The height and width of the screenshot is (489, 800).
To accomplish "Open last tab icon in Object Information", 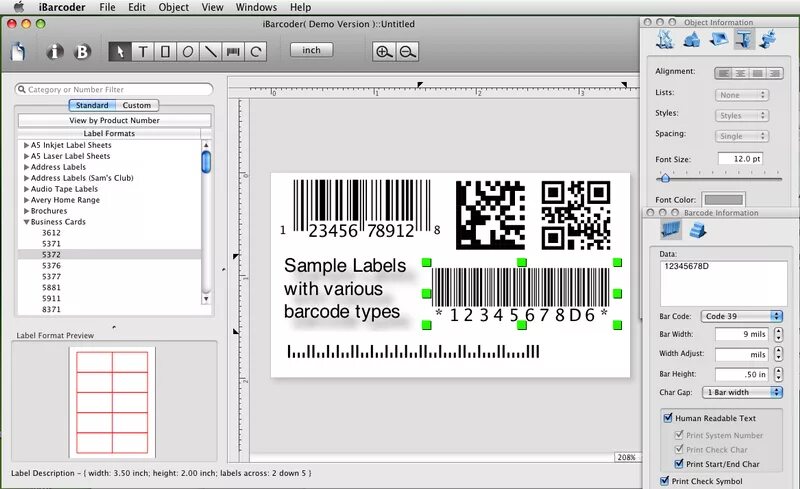I will coord(768,39).
